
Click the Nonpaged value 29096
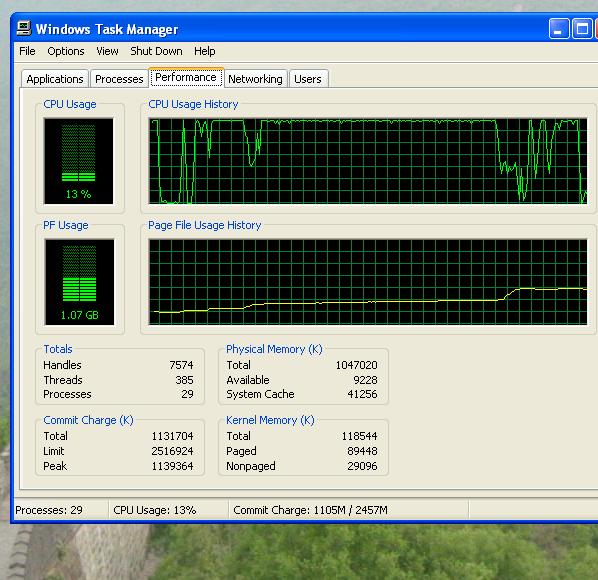(362, 466)
